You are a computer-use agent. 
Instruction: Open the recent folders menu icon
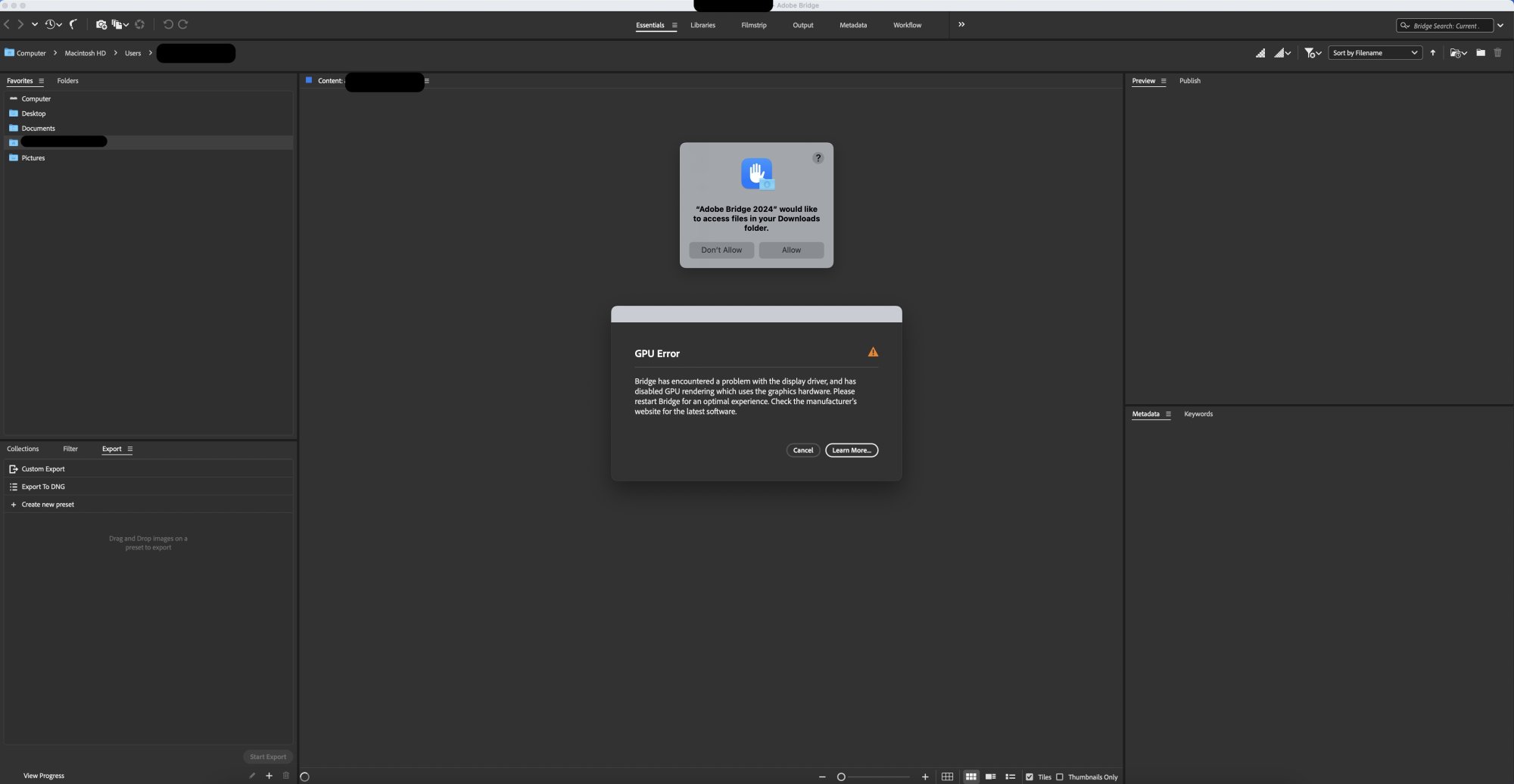click(1458, 53)
